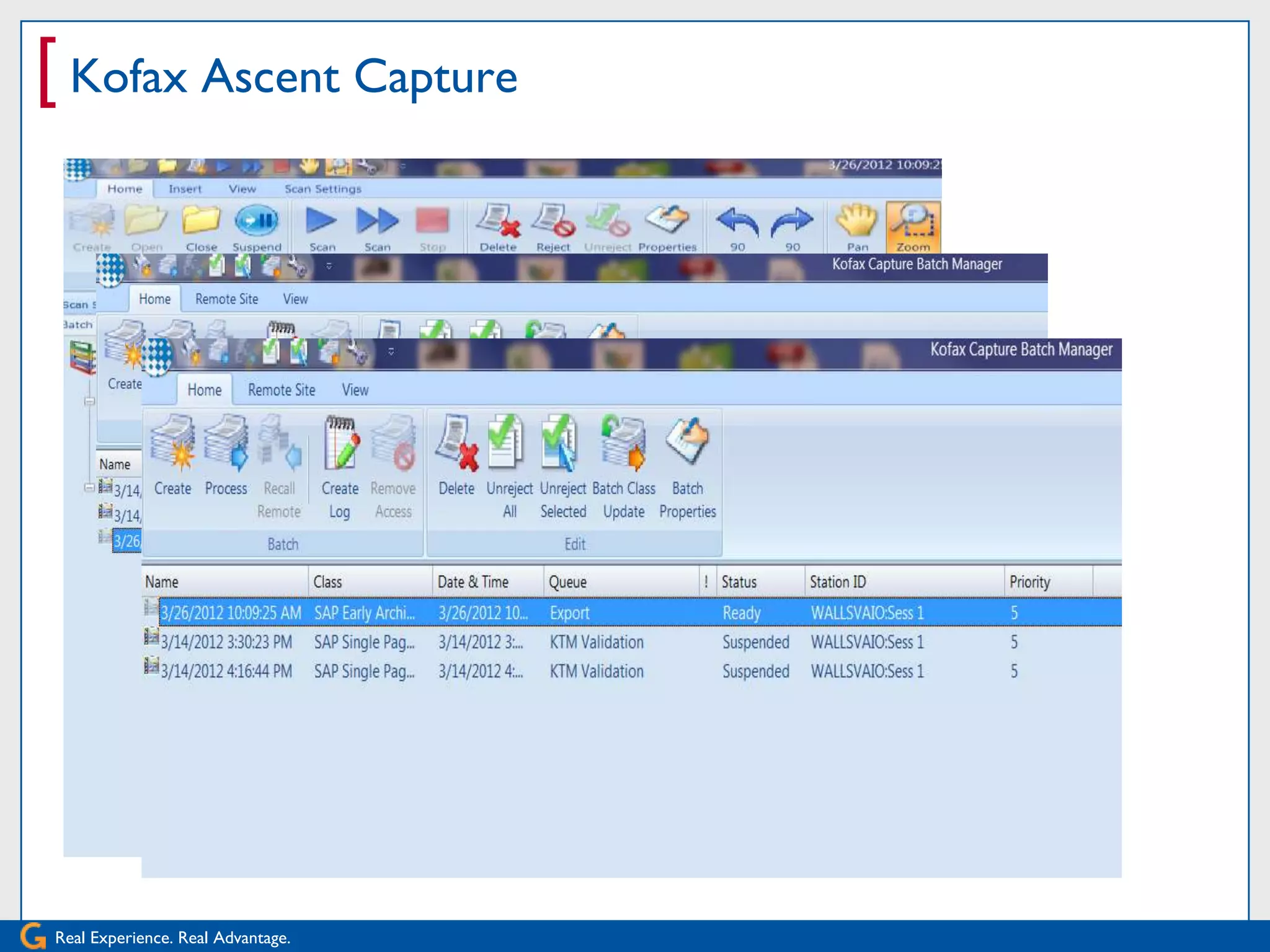Click Ready status cell
Viewport: 1270px width, 952px height.
point(741,613)
